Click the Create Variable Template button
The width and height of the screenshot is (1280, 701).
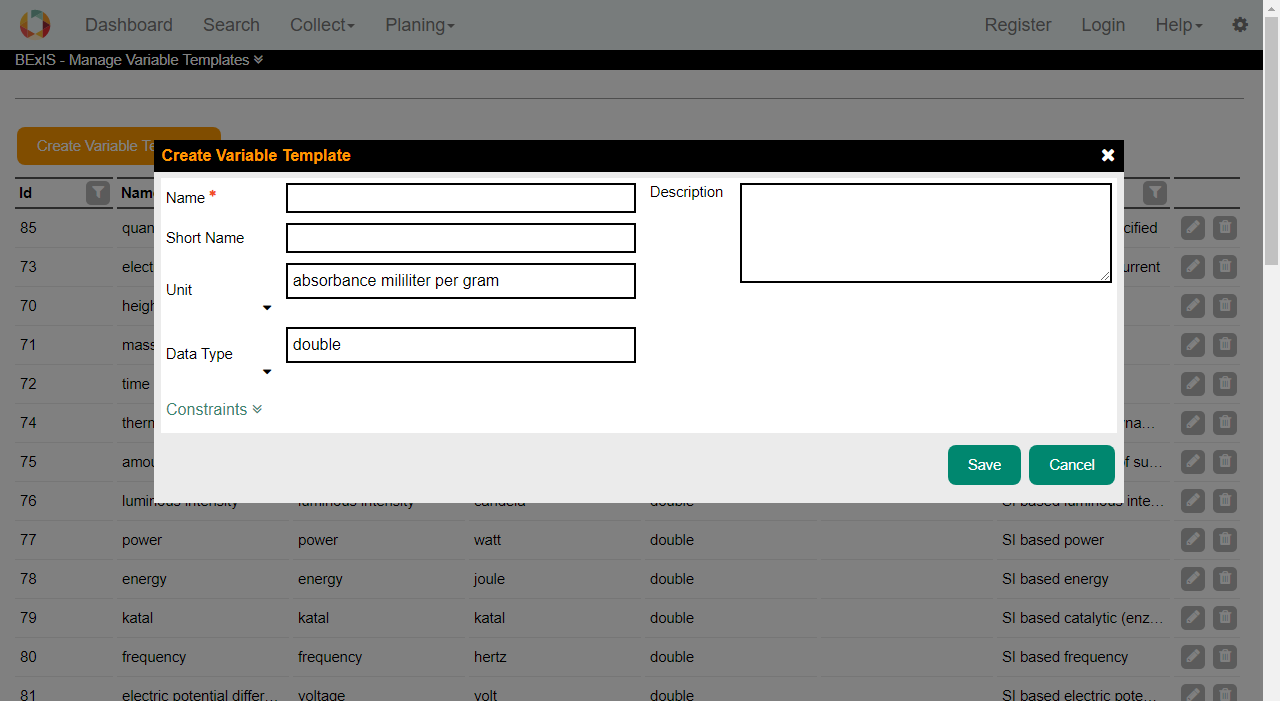coord(119,146)
